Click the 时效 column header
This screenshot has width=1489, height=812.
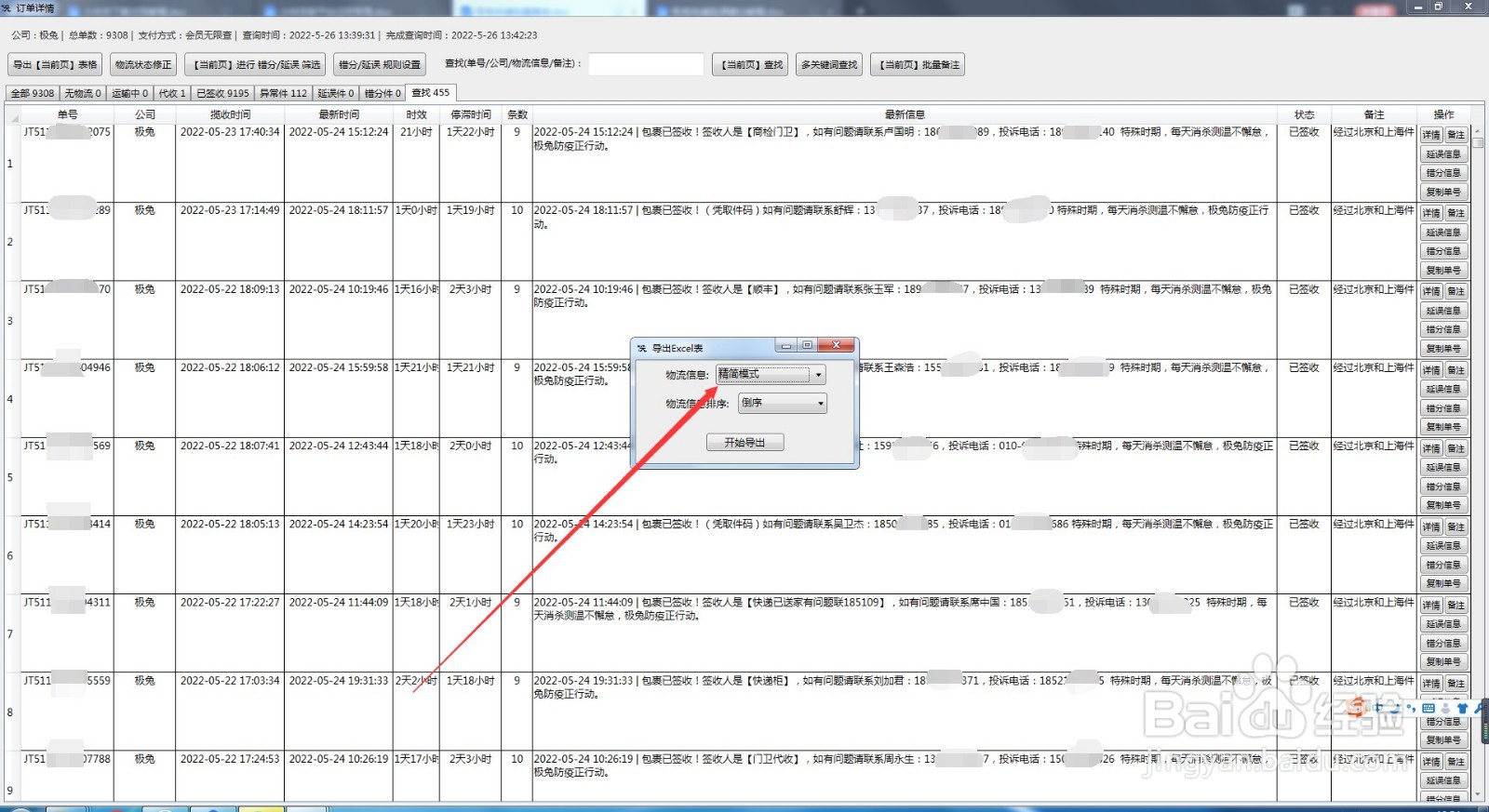416,115
